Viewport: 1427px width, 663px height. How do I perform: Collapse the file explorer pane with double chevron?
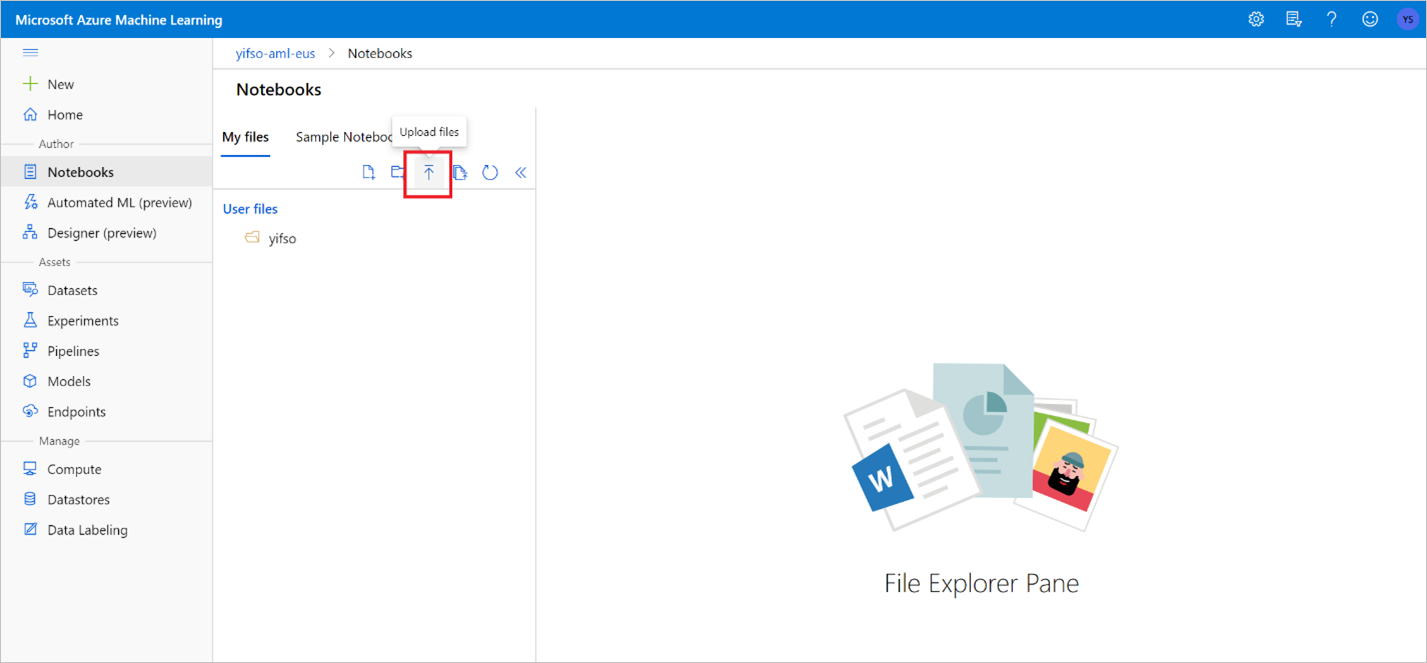520,172
